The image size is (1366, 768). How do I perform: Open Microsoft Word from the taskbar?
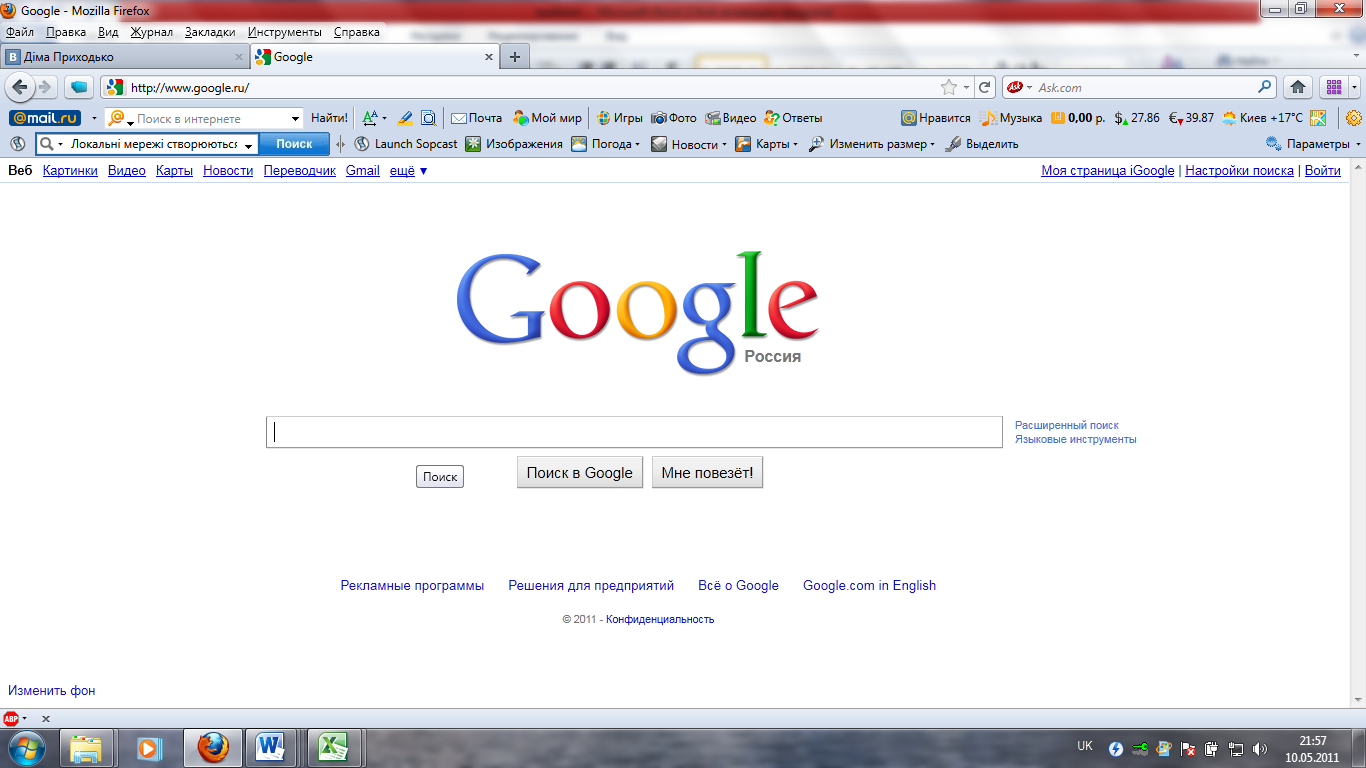[271, 747]
